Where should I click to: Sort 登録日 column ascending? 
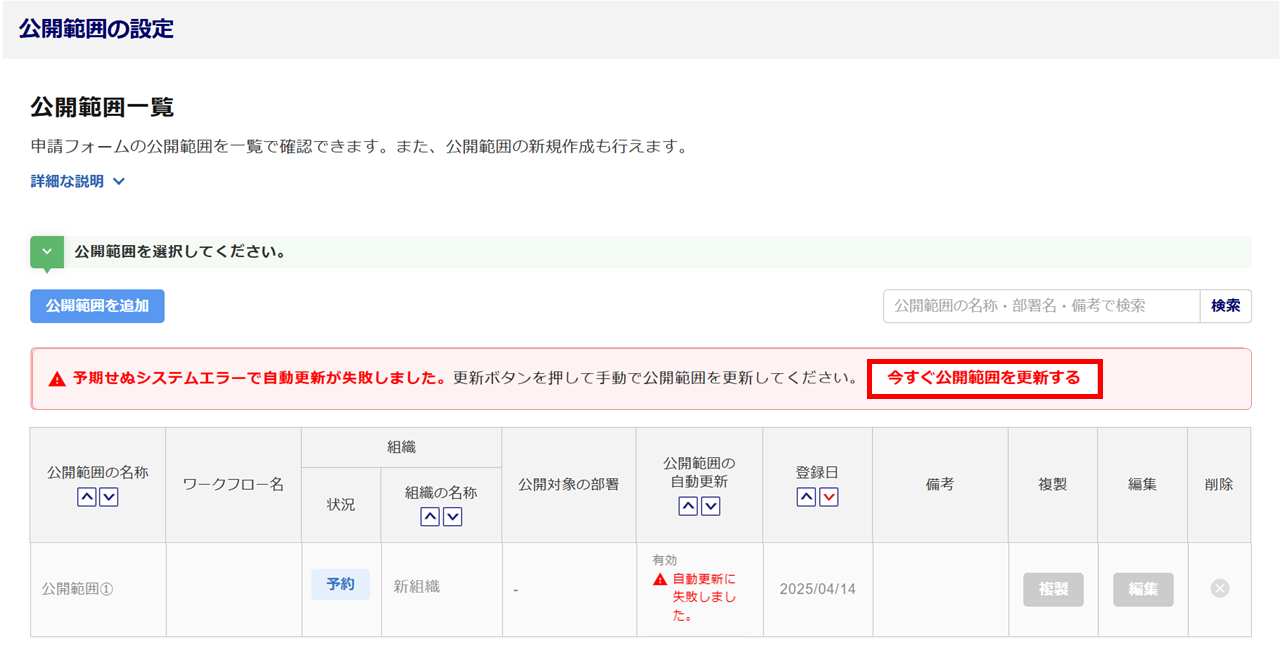pos(806,497)
